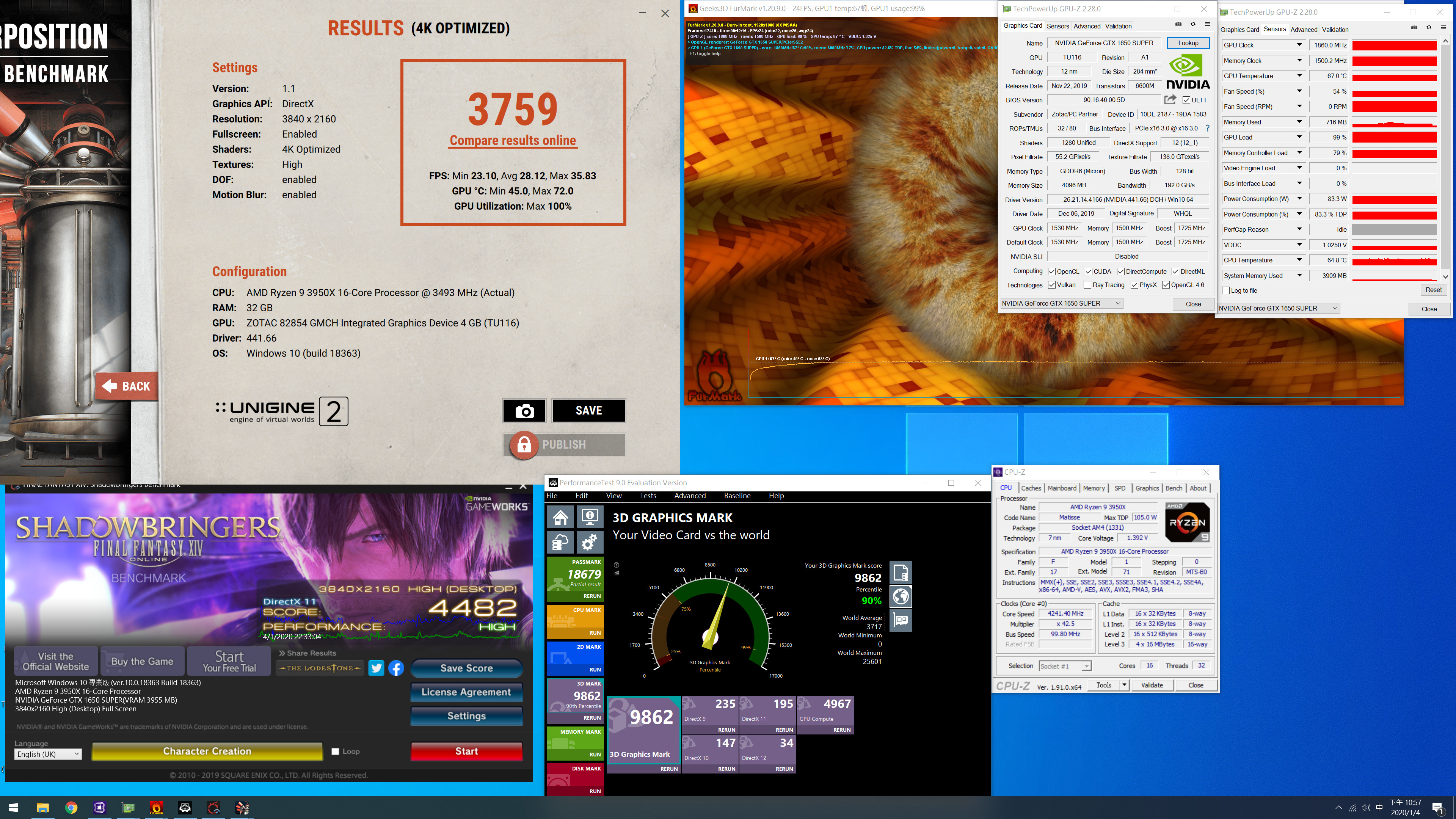Screen dimensions: 1456x819
Task: Open the notification center icon
Action: [1438, 808]
